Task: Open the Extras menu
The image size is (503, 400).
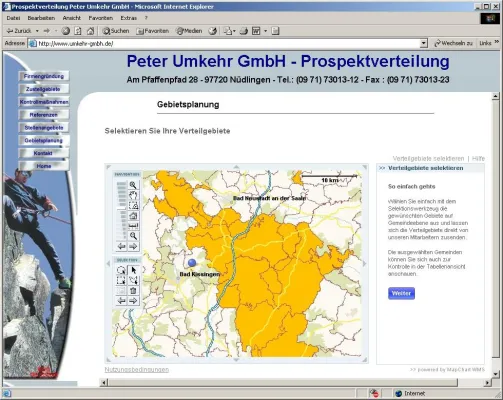Action: pyautogui.click(x=129, y=18)
